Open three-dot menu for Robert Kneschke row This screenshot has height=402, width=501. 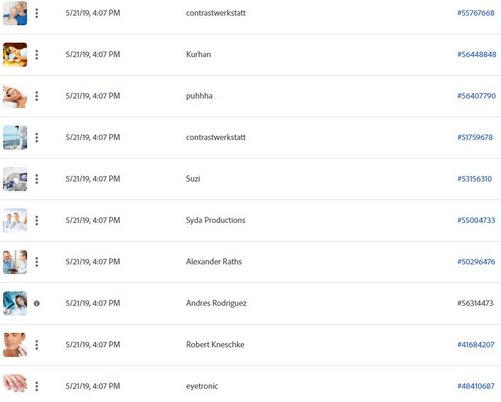click(37, 345)
